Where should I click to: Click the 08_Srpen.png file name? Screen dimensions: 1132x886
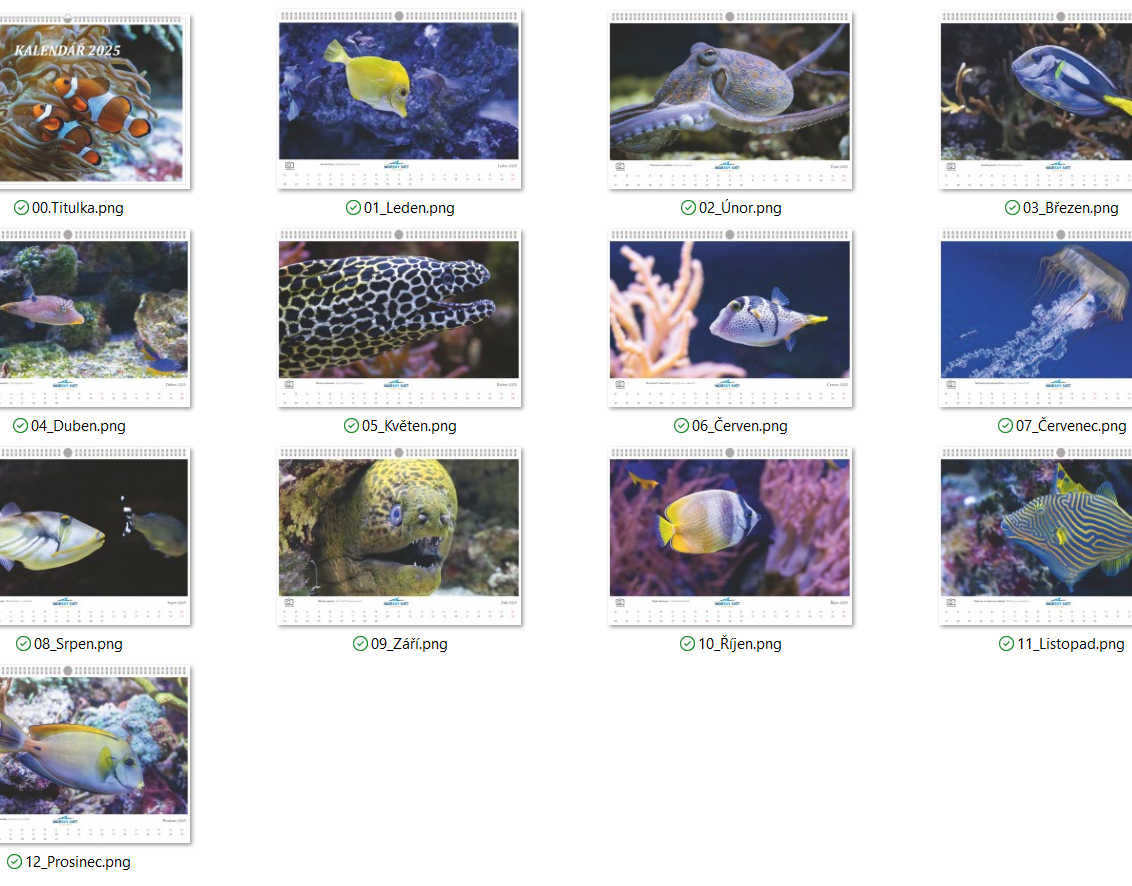click(x=78, y=644)
